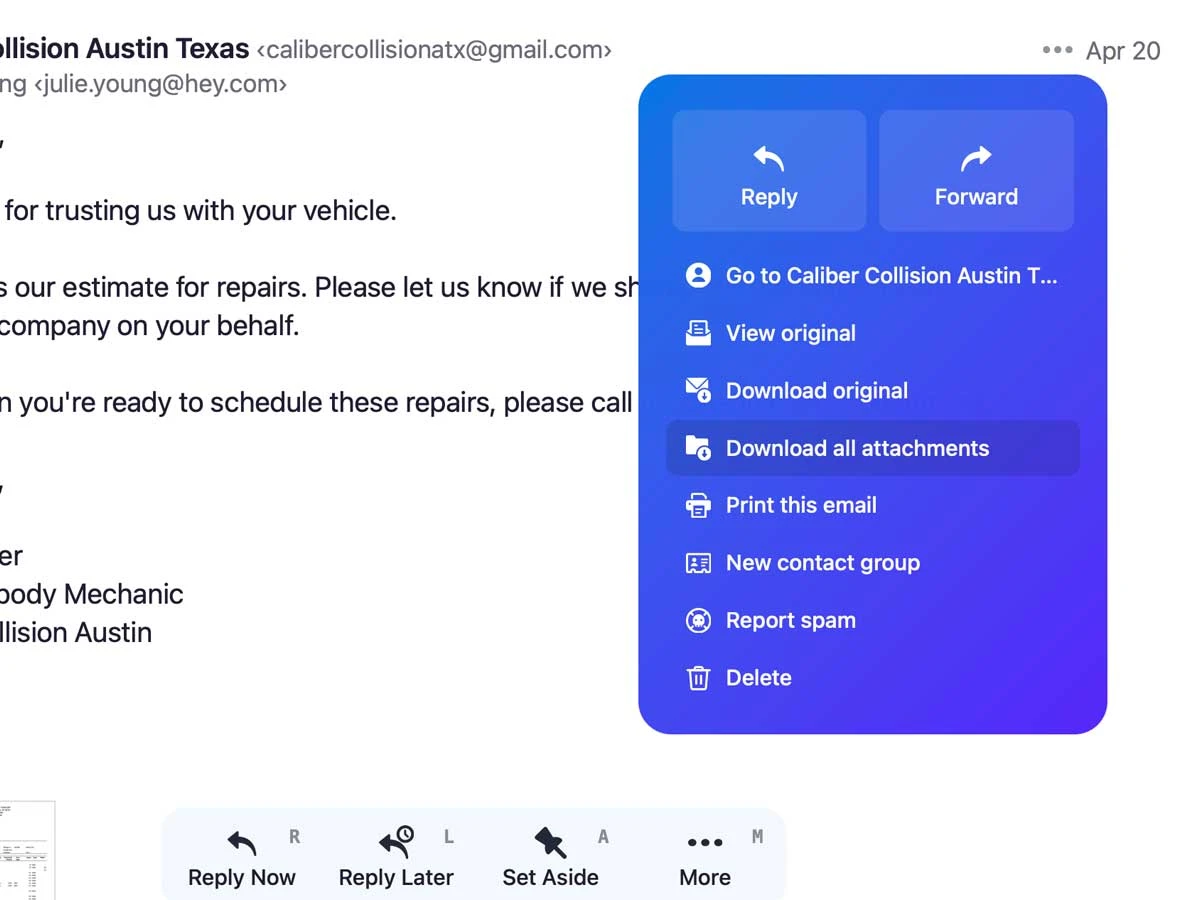
Task: Click the View original inbox icon
Action: (698, 333)
